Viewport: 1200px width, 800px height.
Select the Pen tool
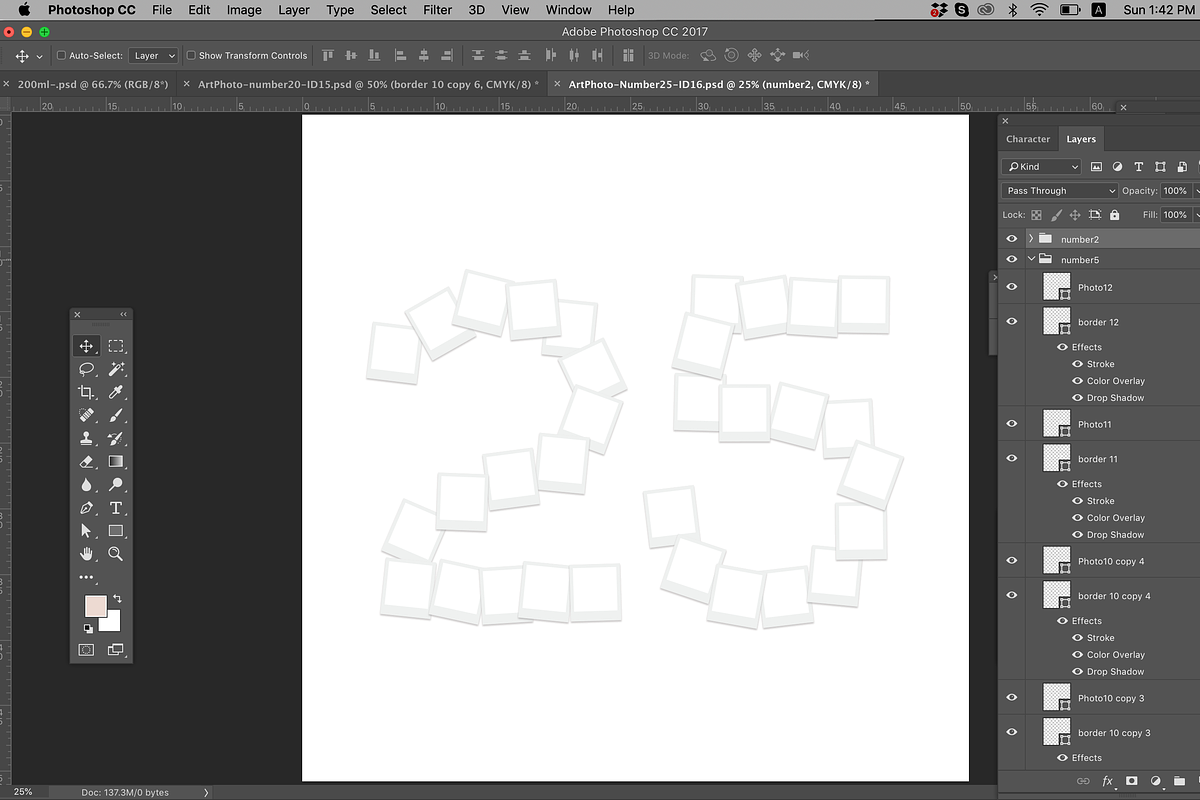[86, 508]
